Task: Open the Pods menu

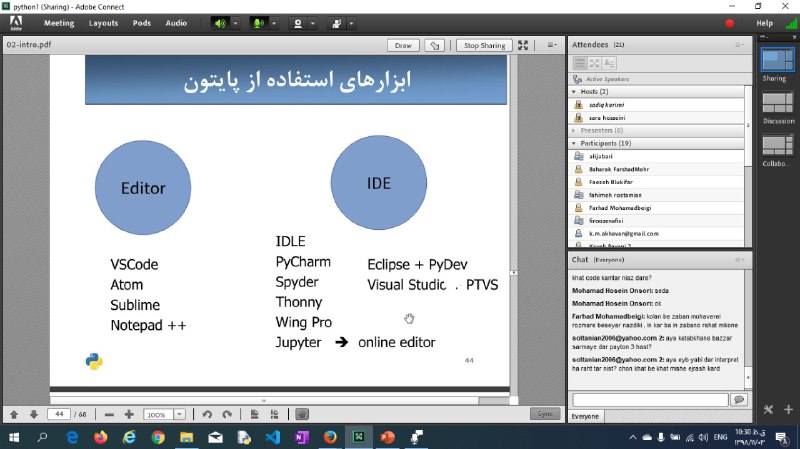Action: click(141, 23)
